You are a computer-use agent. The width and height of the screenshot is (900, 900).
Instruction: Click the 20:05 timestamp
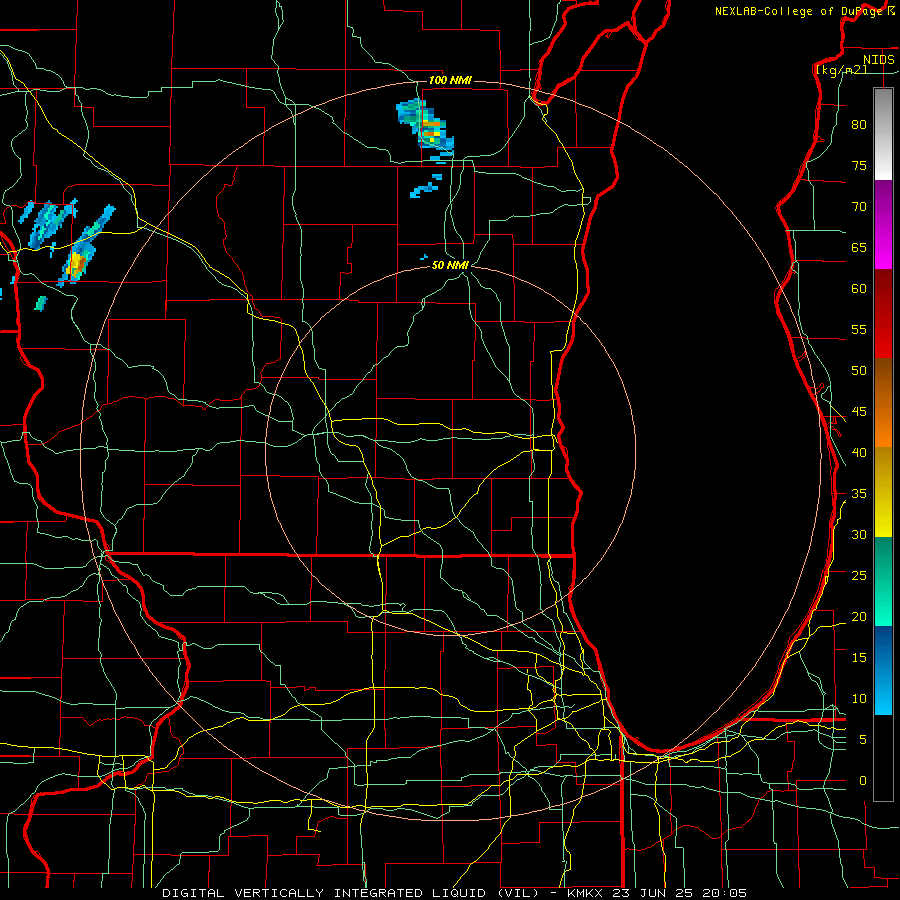coord(726,893)
